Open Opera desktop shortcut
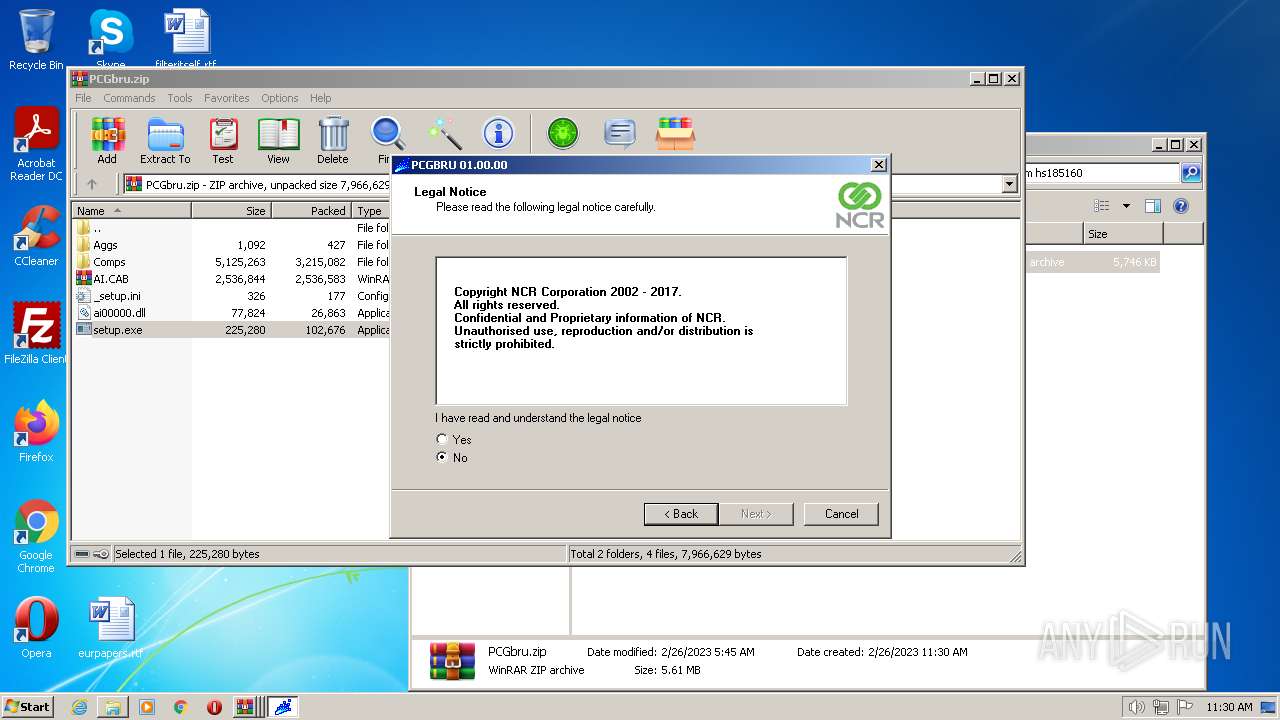The height and width of the screenshot is (720, 1280). point(36,628)
